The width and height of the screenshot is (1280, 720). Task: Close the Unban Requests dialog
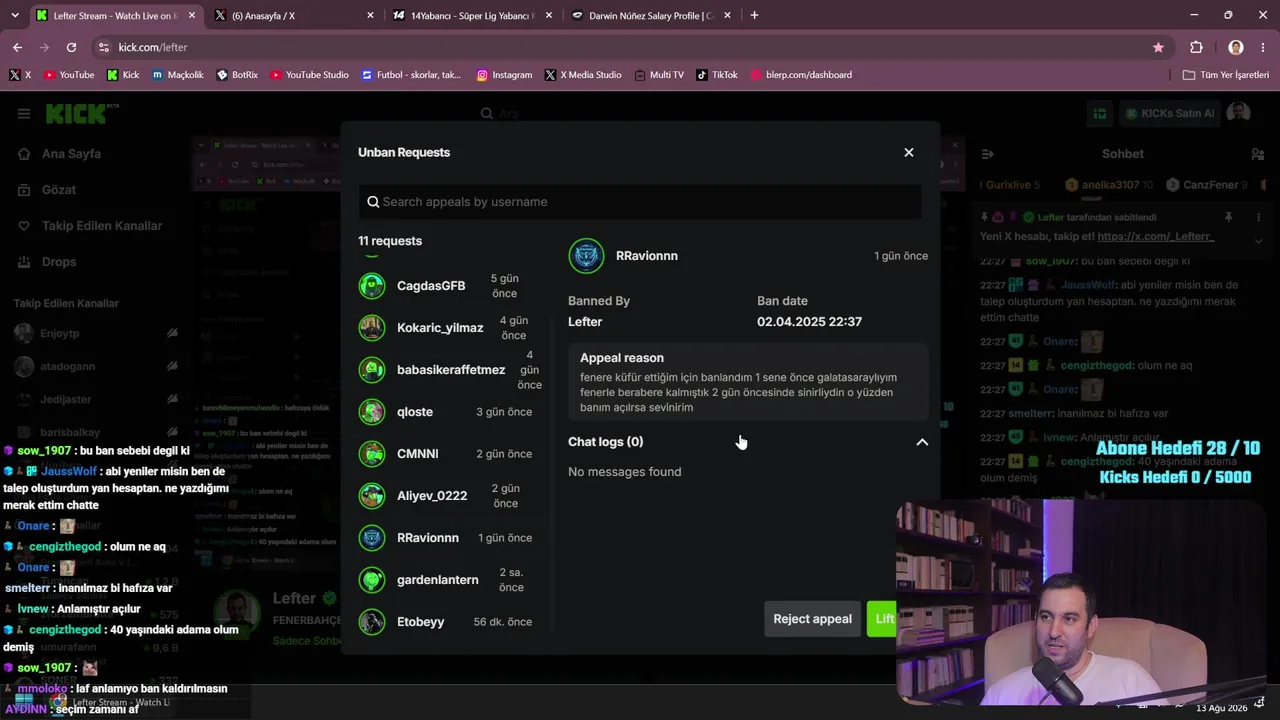(909, 152)
